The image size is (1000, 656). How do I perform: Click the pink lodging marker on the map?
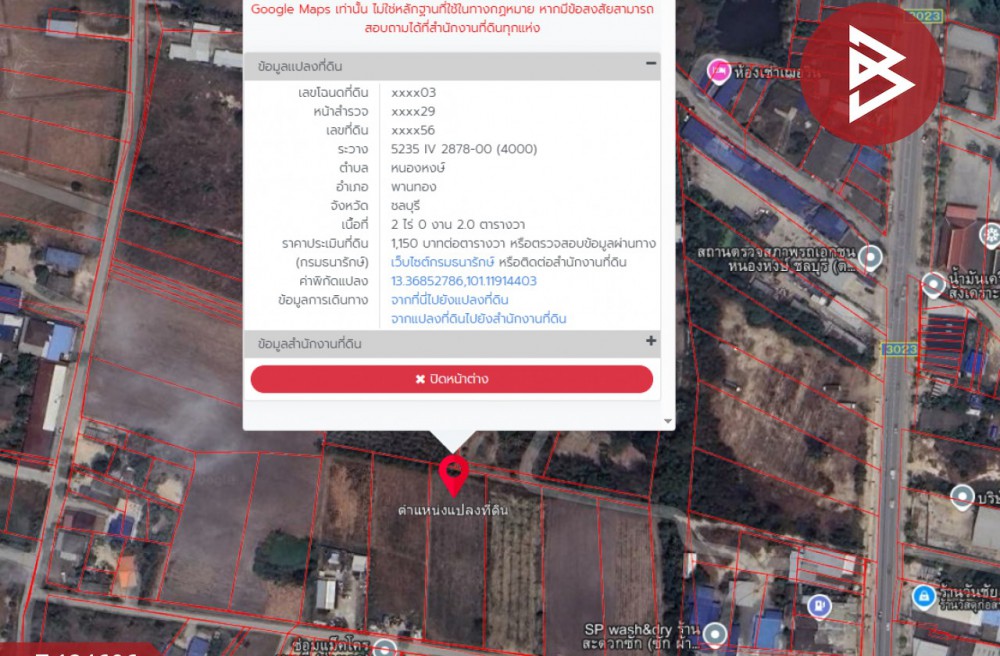coord(718,71)
